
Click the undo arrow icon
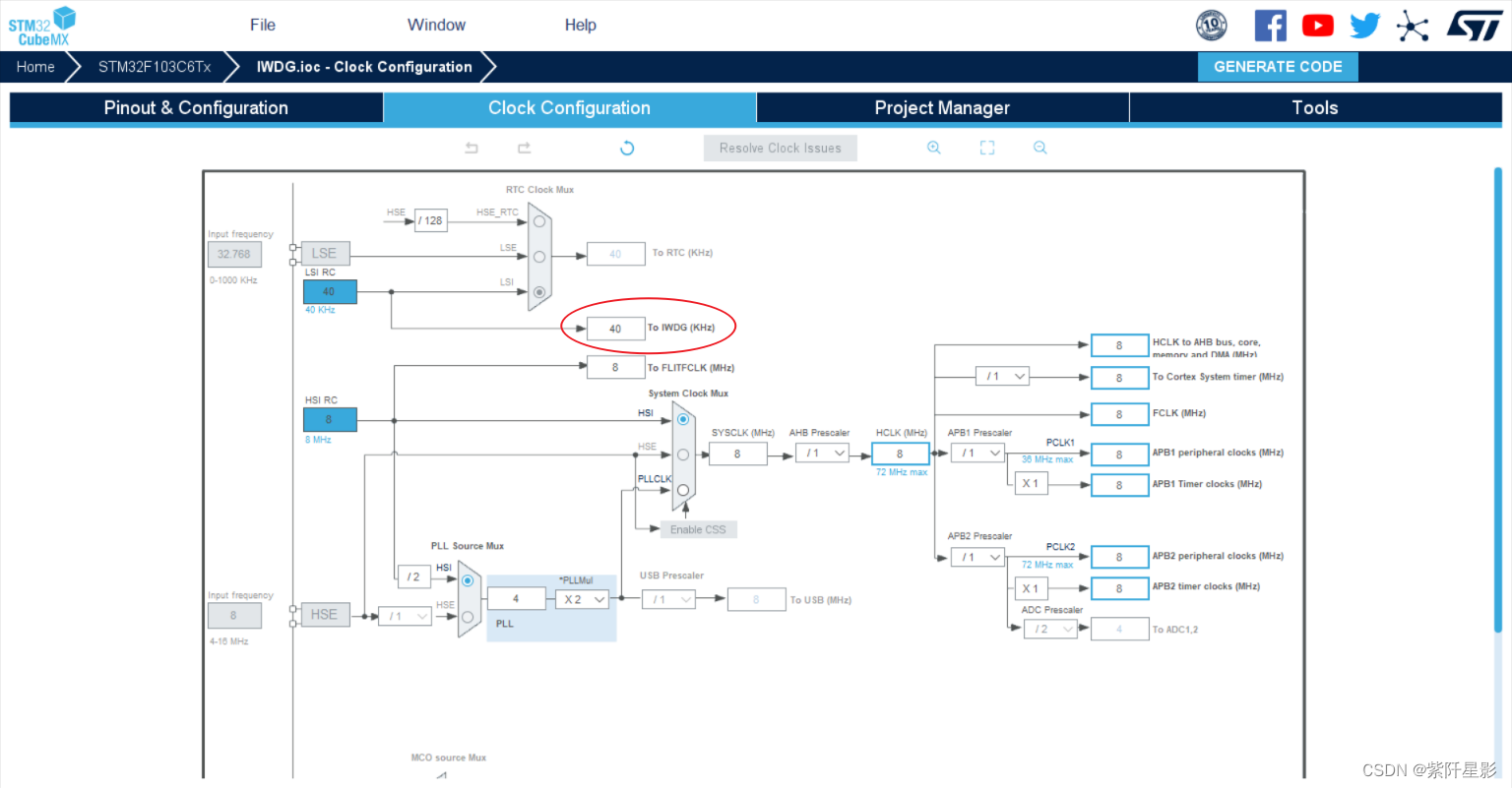coord(472,148)
